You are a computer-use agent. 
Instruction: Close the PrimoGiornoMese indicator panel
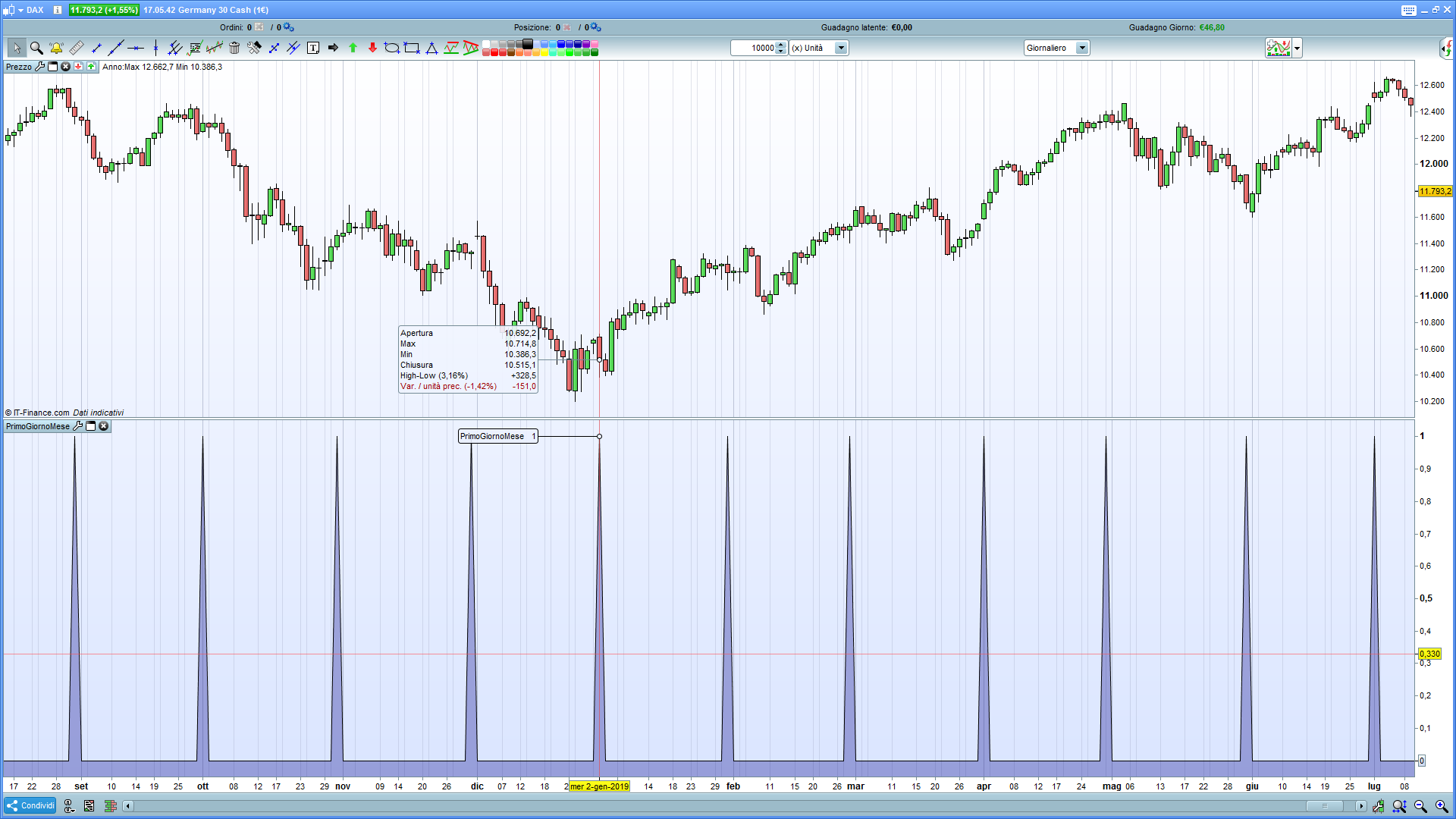pos(104,426)
